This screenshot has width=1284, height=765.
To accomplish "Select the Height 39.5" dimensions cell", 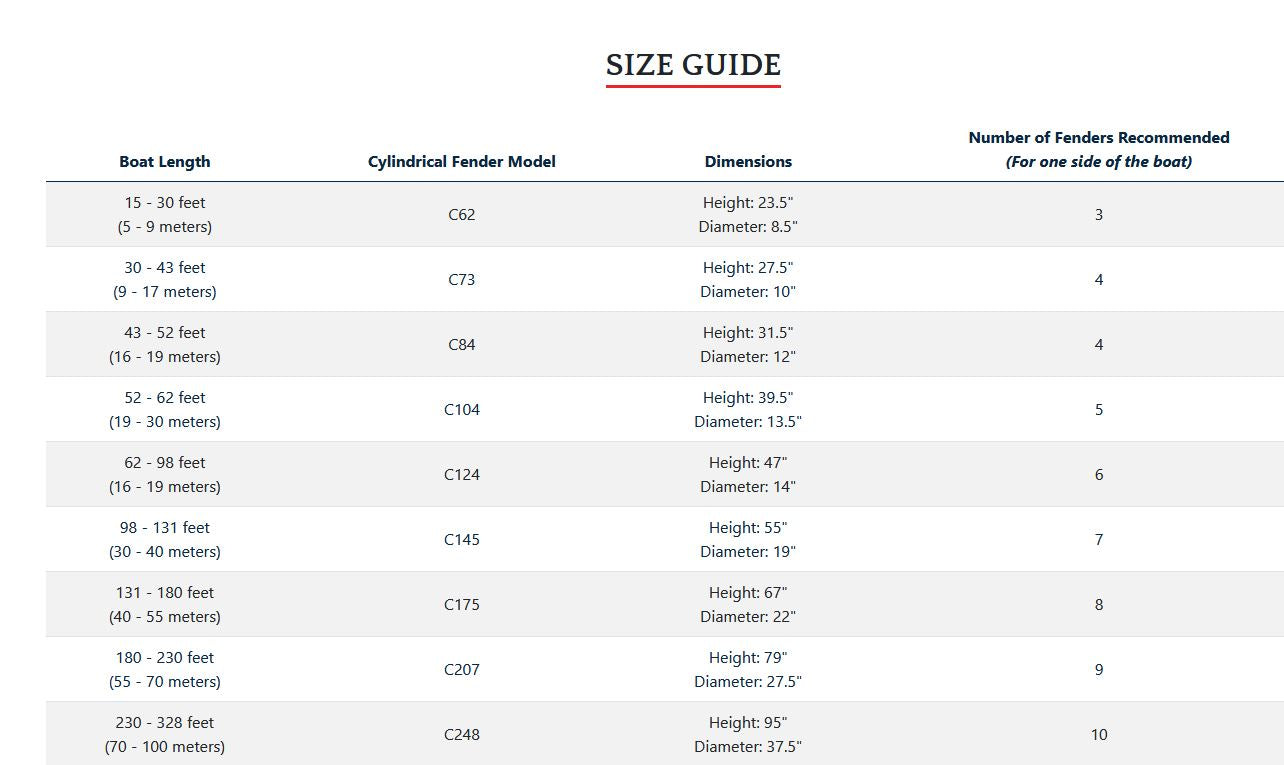I will [x=748, y=409].
